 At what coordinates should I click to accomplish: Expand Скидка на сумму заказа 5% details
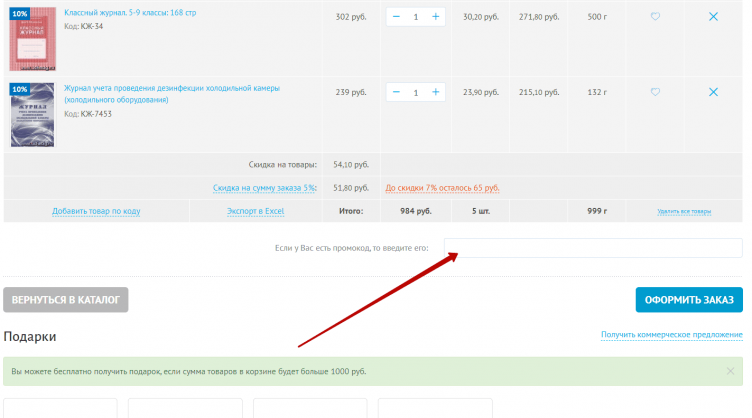pos(264,187)
